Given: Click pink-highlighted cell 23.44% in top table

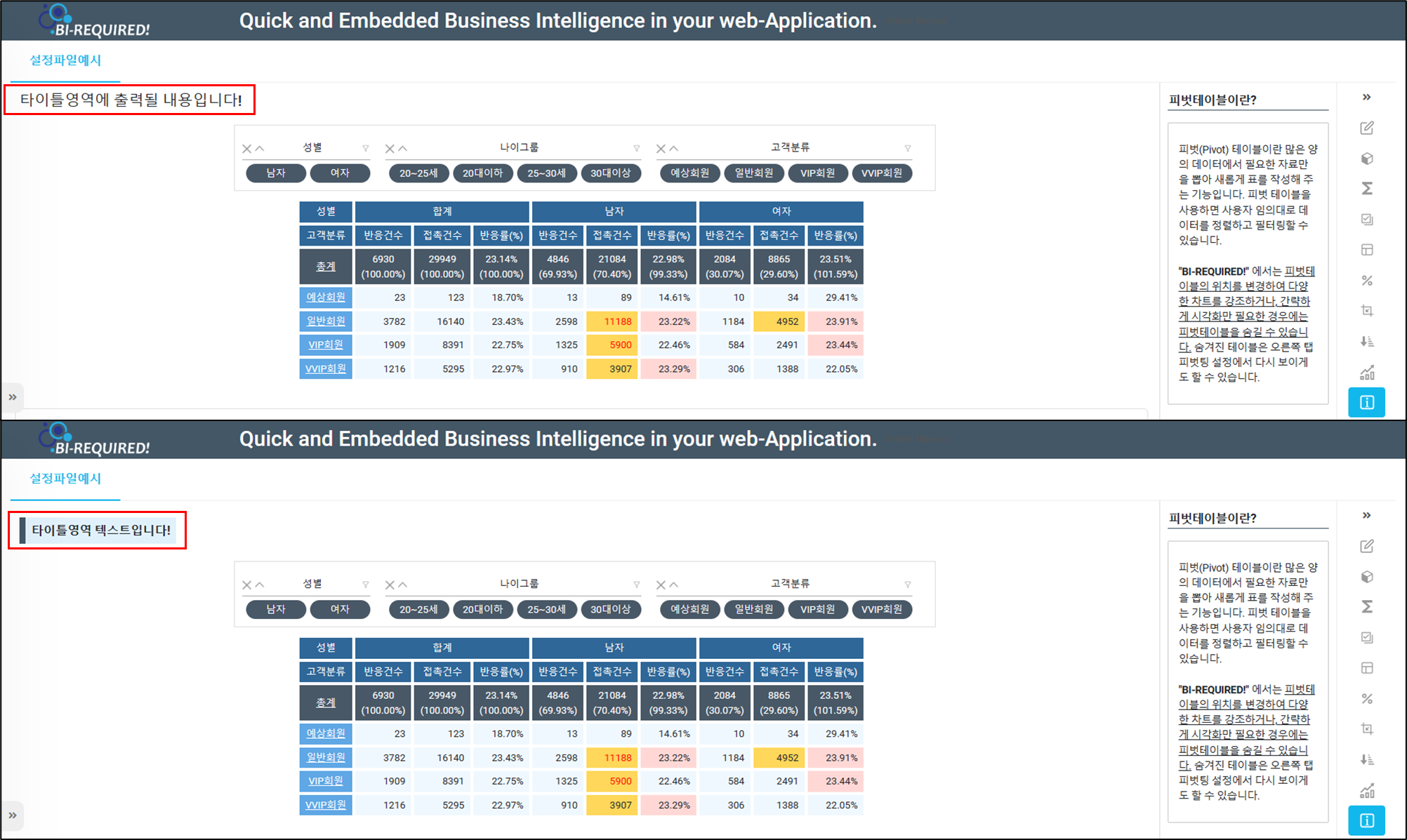Looking at the screenshot, I should (x=835, y=345).
